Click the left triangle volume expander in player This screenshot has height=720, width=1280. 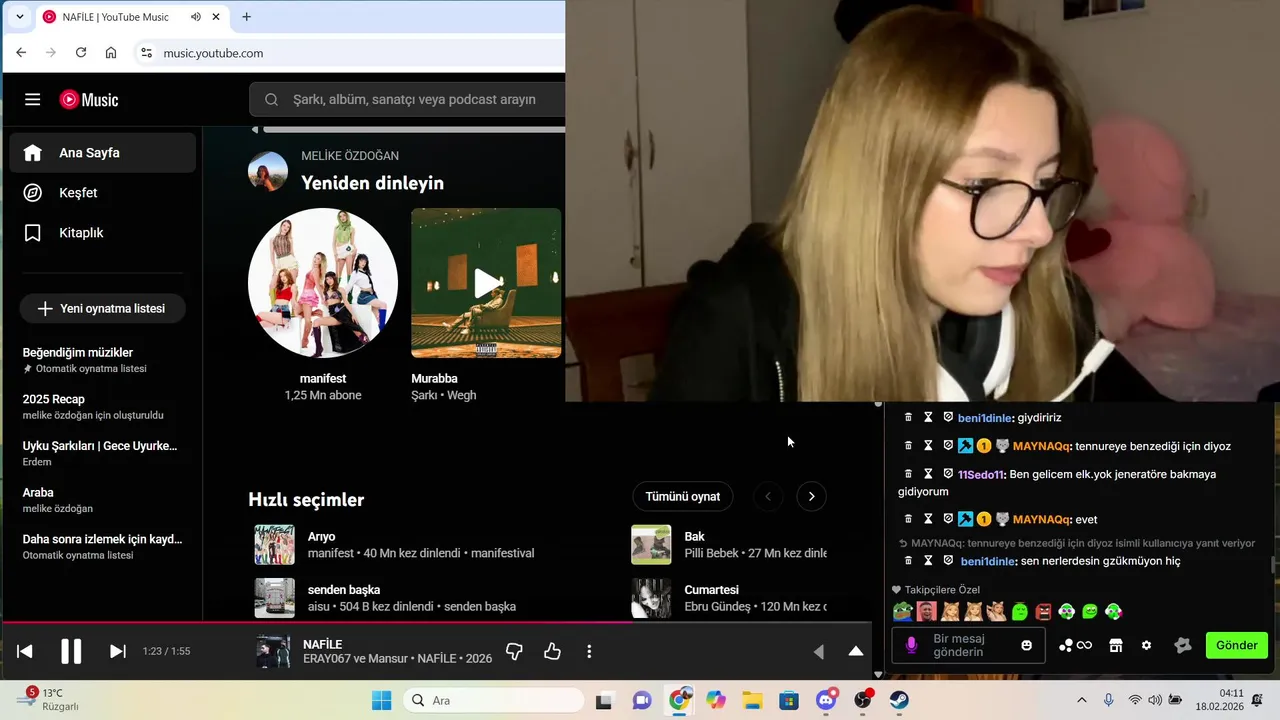tap(819, 651)
